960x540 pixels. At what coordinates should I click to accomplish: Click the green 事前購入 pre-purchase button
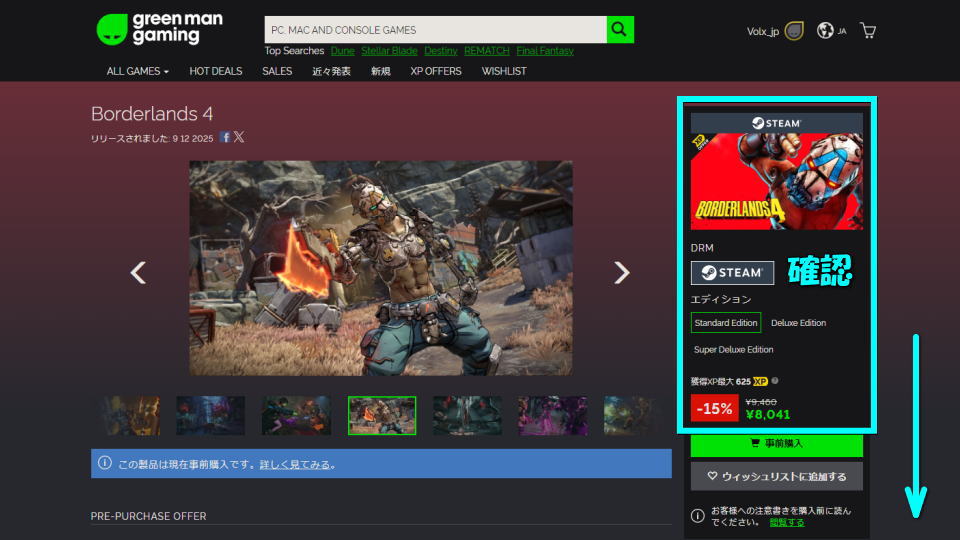776,444
